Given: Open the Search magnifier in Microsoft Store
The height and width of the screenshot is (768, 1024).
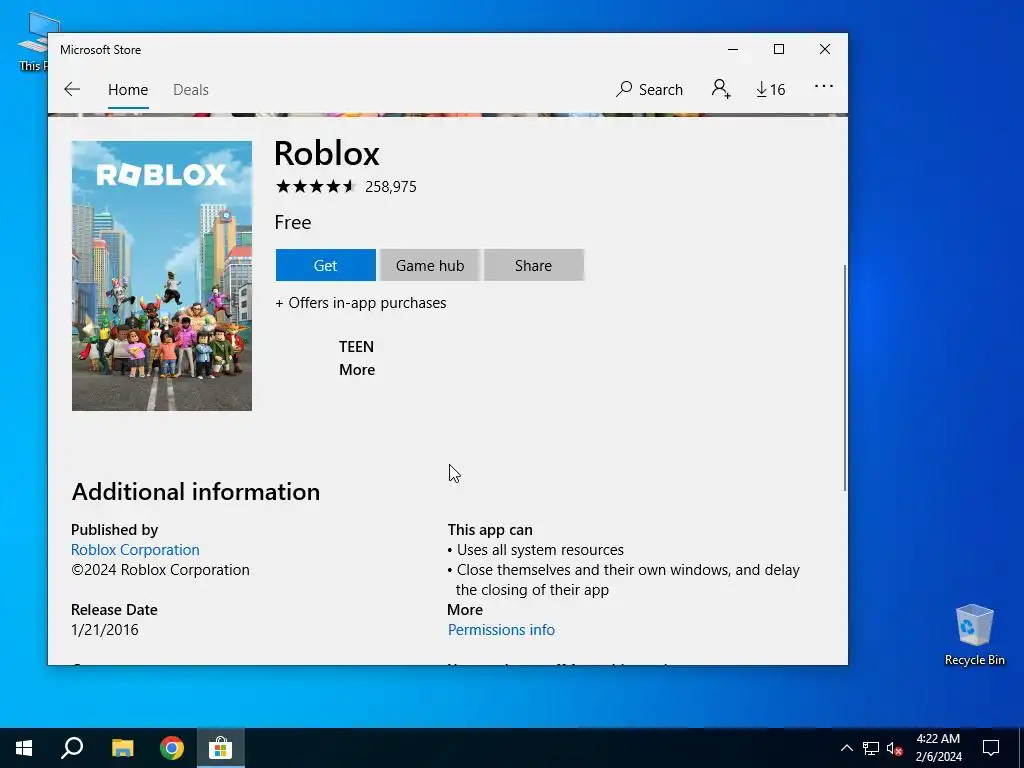Looking at the screenshot, I should pos(649,89).
